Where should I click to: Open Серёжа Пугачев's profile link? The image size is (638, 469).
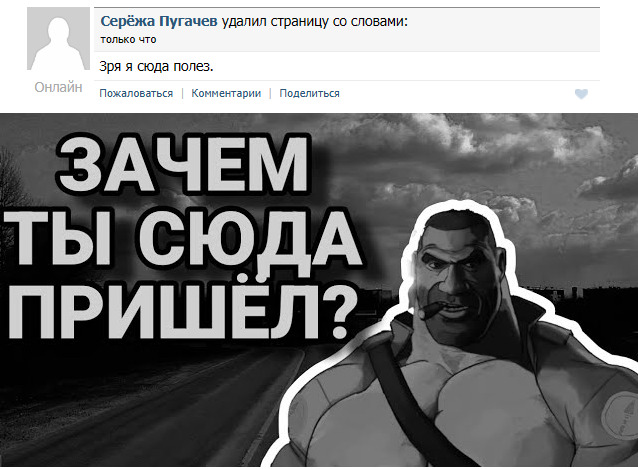pos(159,21)
